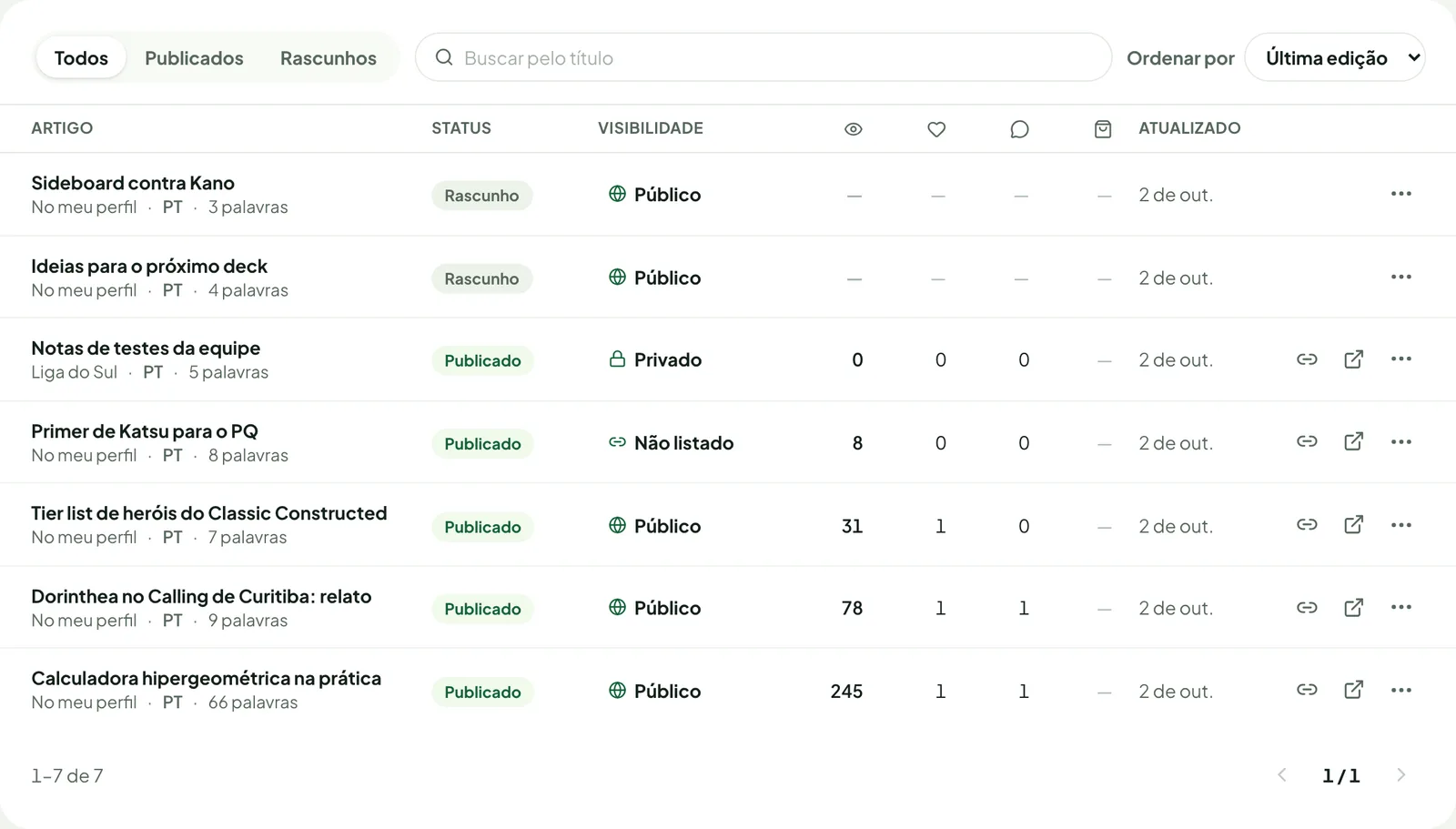Click the Rascunho badge for Sideboard contra Kano
The image size is (1456, 829).
(x=481, y=196)
